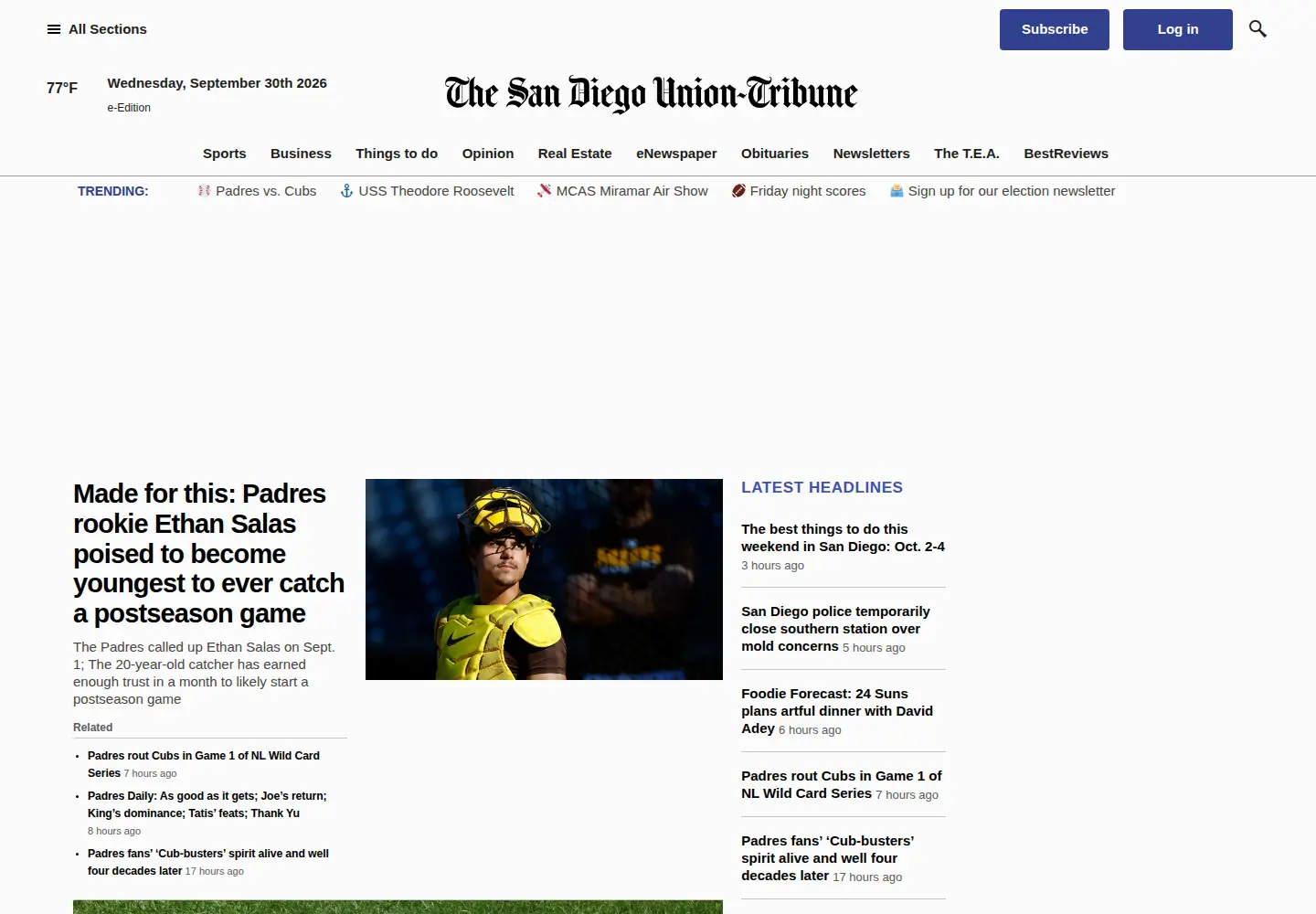Go to the Obituaries section
1316x914 pixels.
point(775,154)
